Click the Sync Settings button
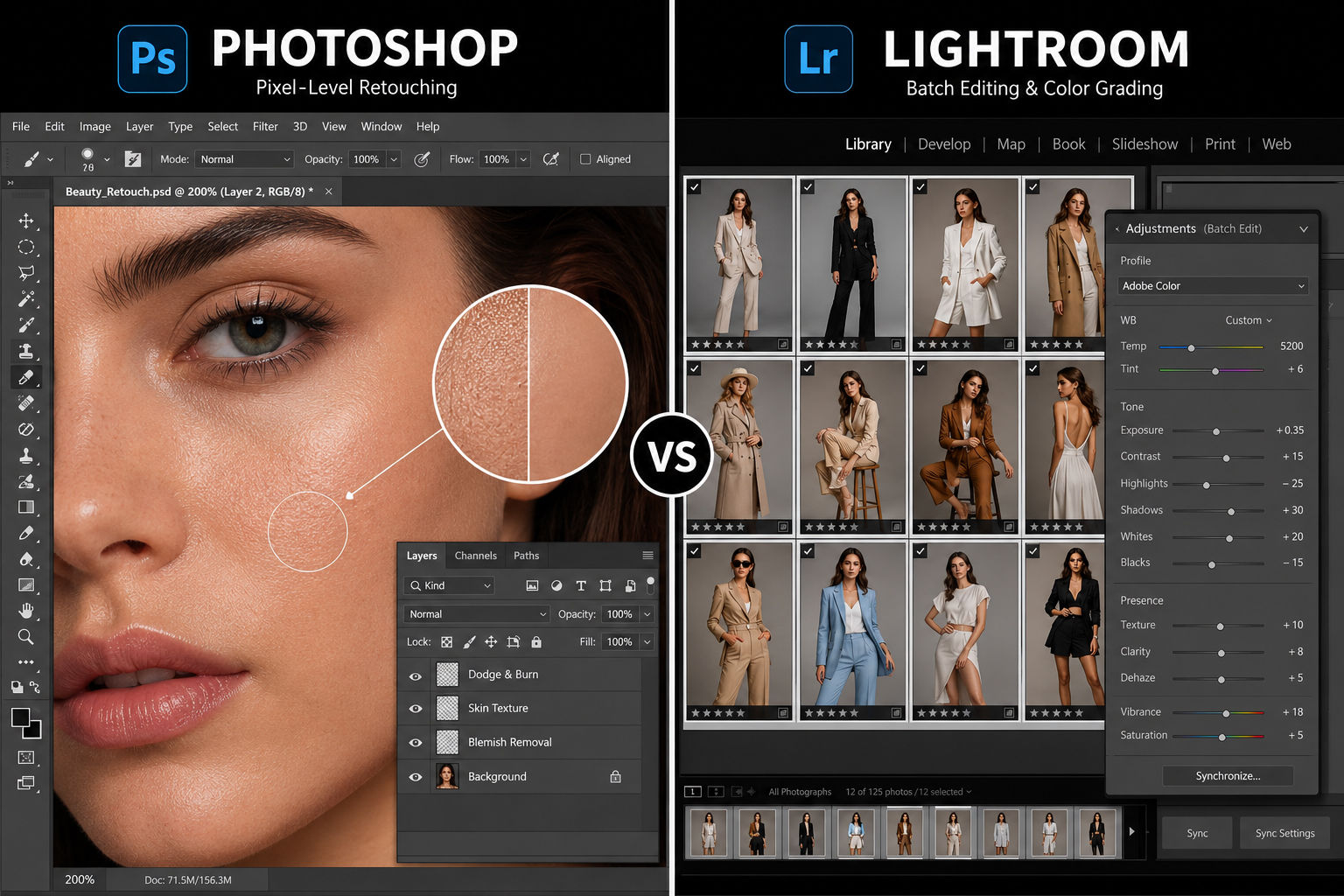Screen dimensions: 1344x896 1284,833
